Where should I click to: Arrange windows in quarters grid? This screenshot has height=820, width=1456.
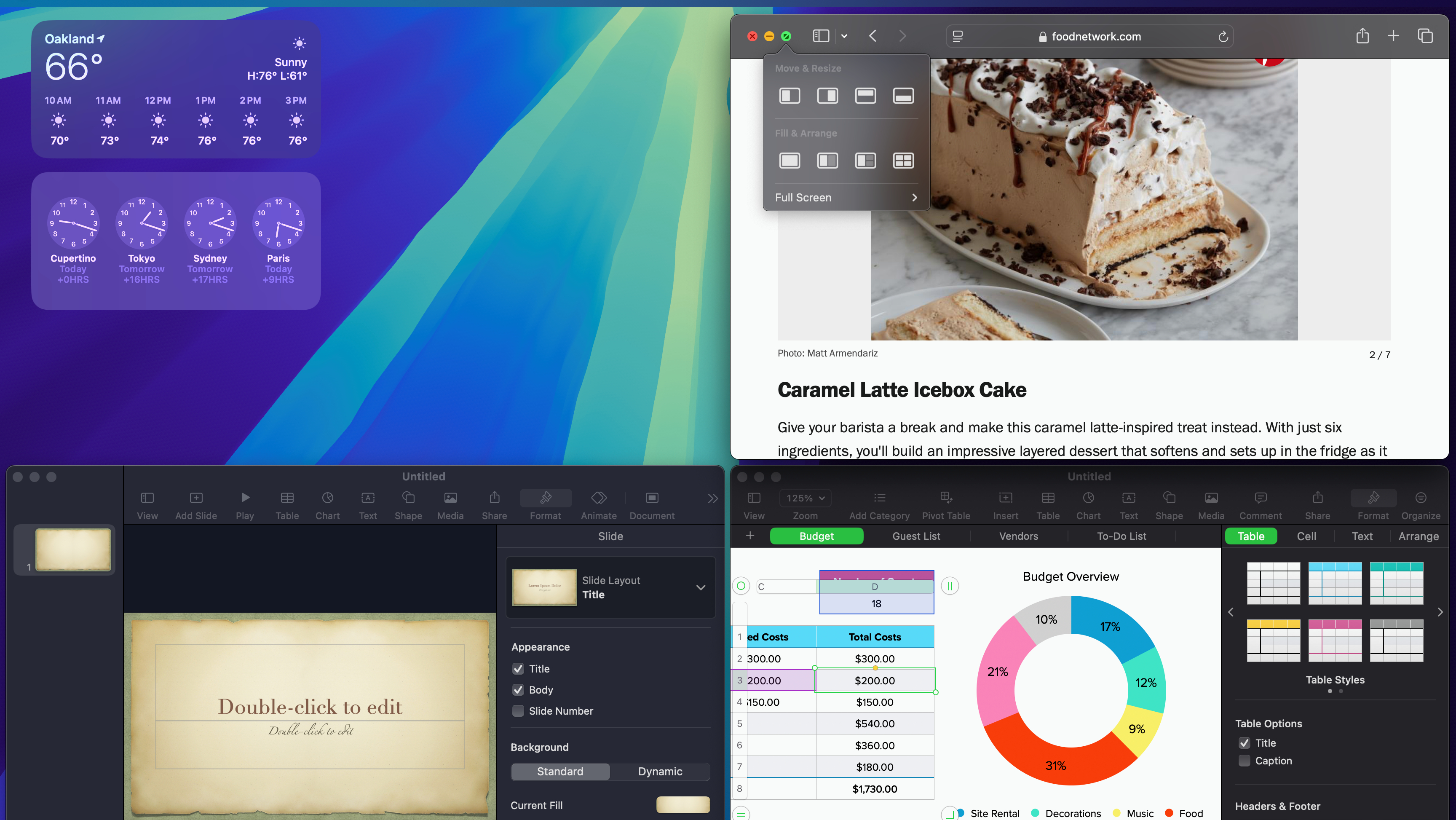pyautogui.click(x=903, y=161)
